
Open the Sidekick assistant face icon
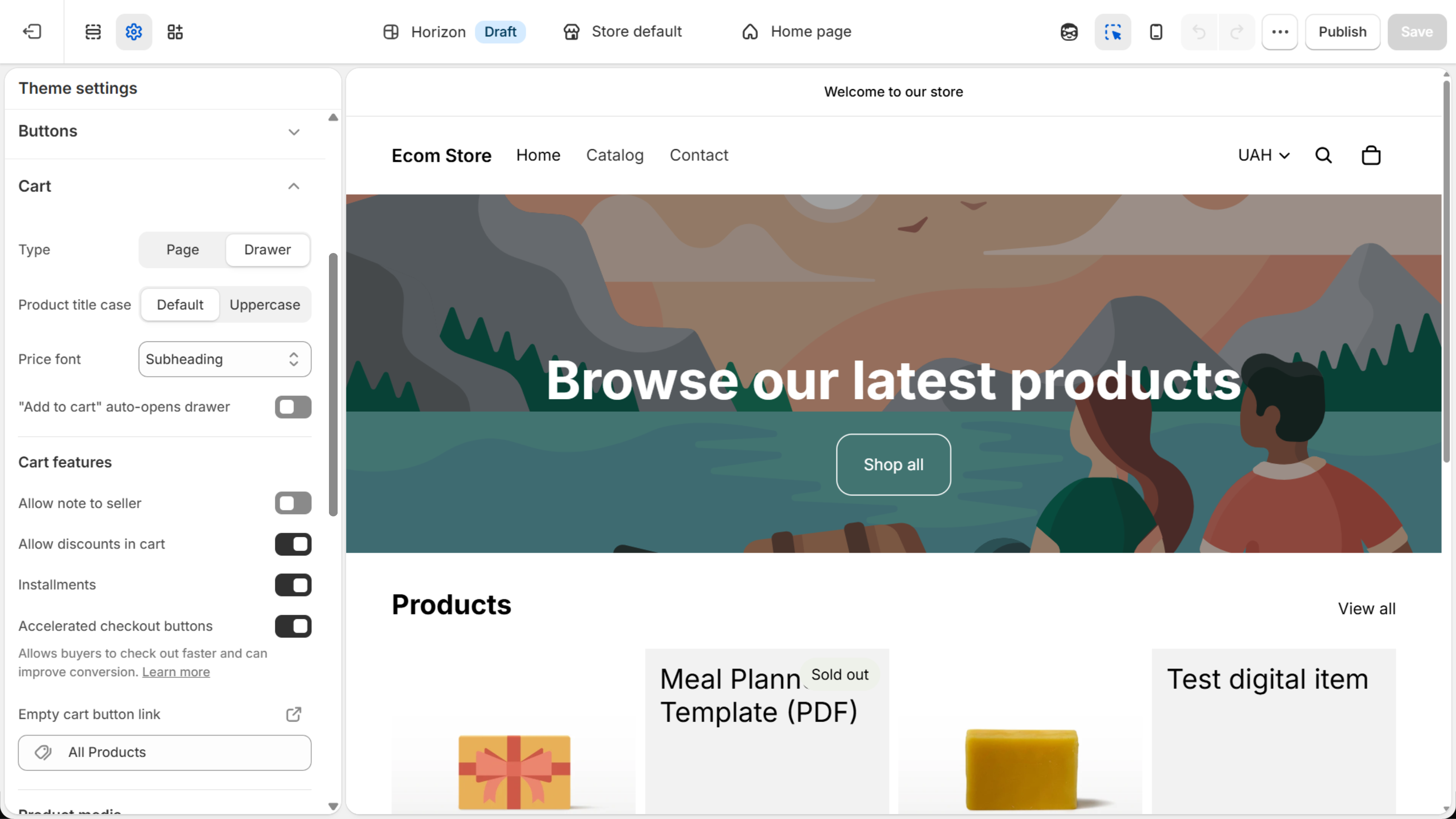pyautogui.click(x=1069, y=32)
